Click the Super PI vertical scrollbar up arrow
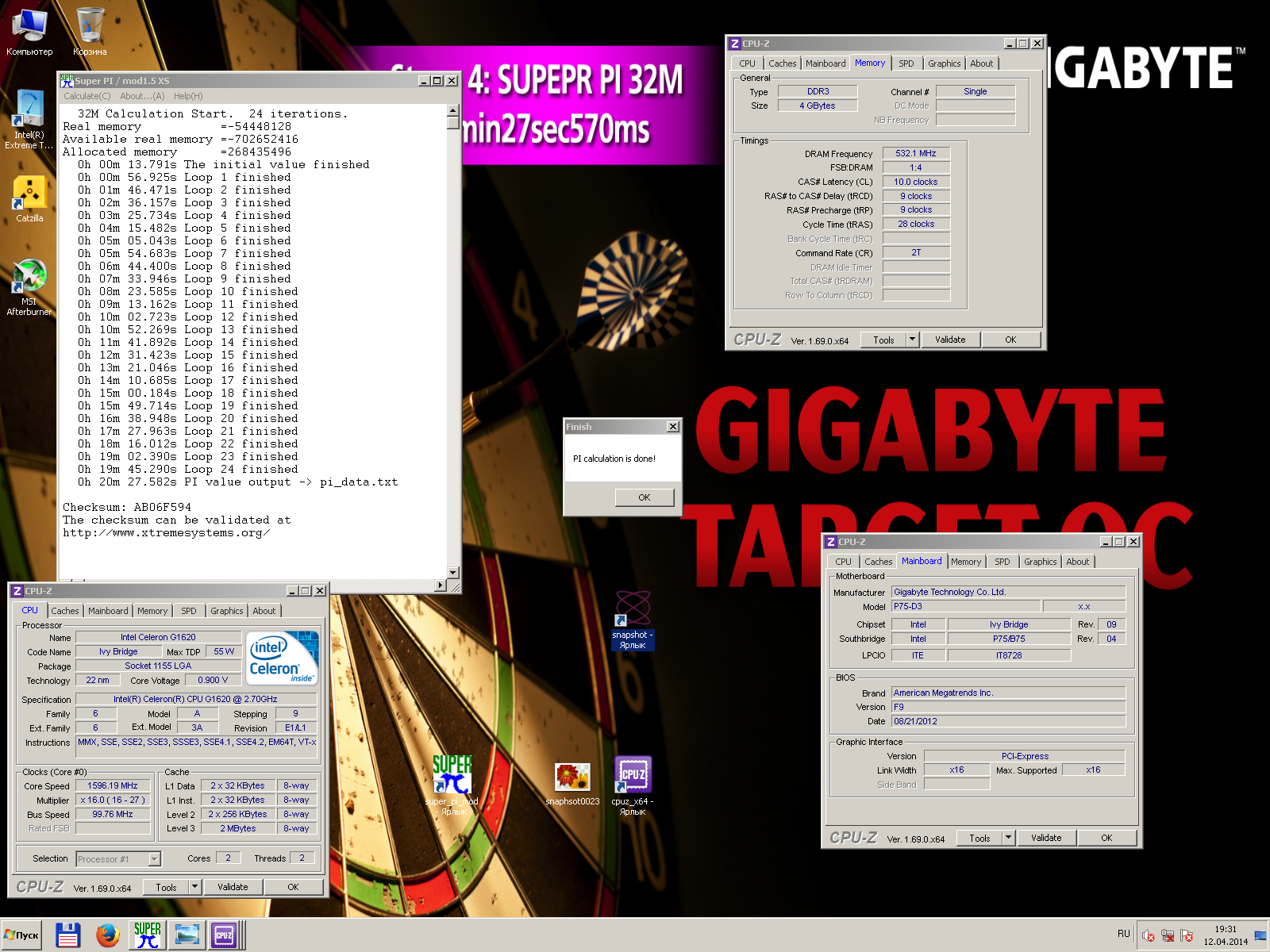 click(x=452, y=111)
